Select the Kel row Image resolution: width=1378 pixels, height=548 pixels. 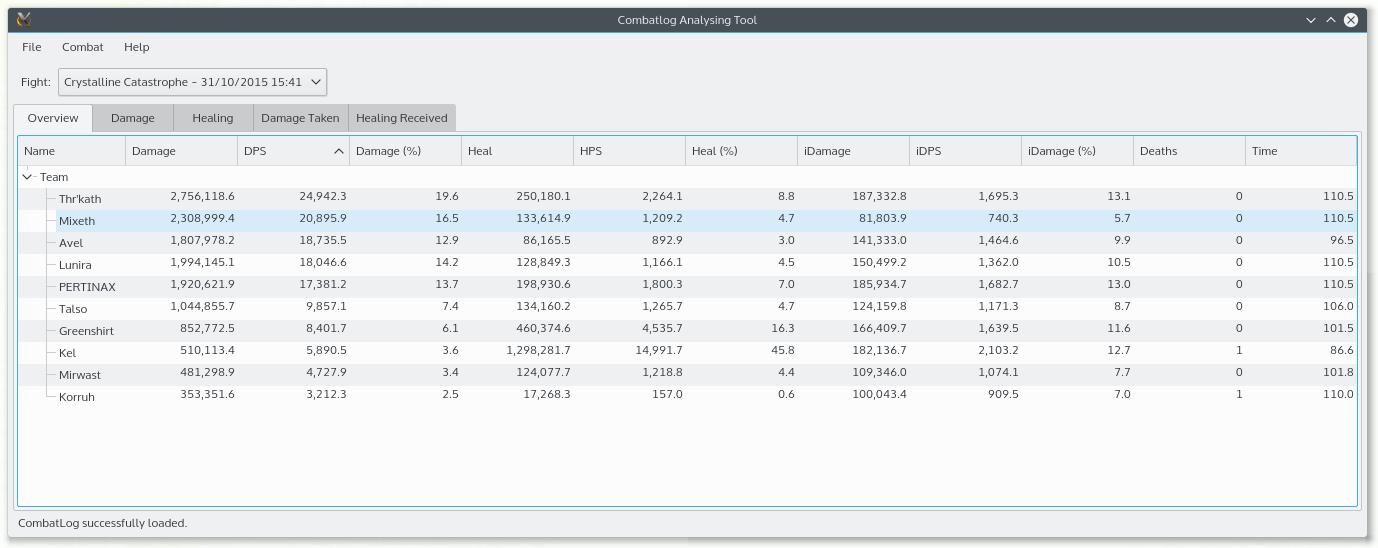pyautogui.click(x=687, y=352)
